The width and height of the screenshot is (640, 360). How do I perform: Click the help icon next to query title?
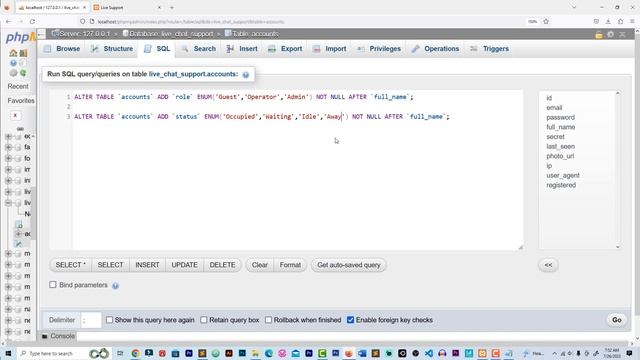(x=246, y=75)
